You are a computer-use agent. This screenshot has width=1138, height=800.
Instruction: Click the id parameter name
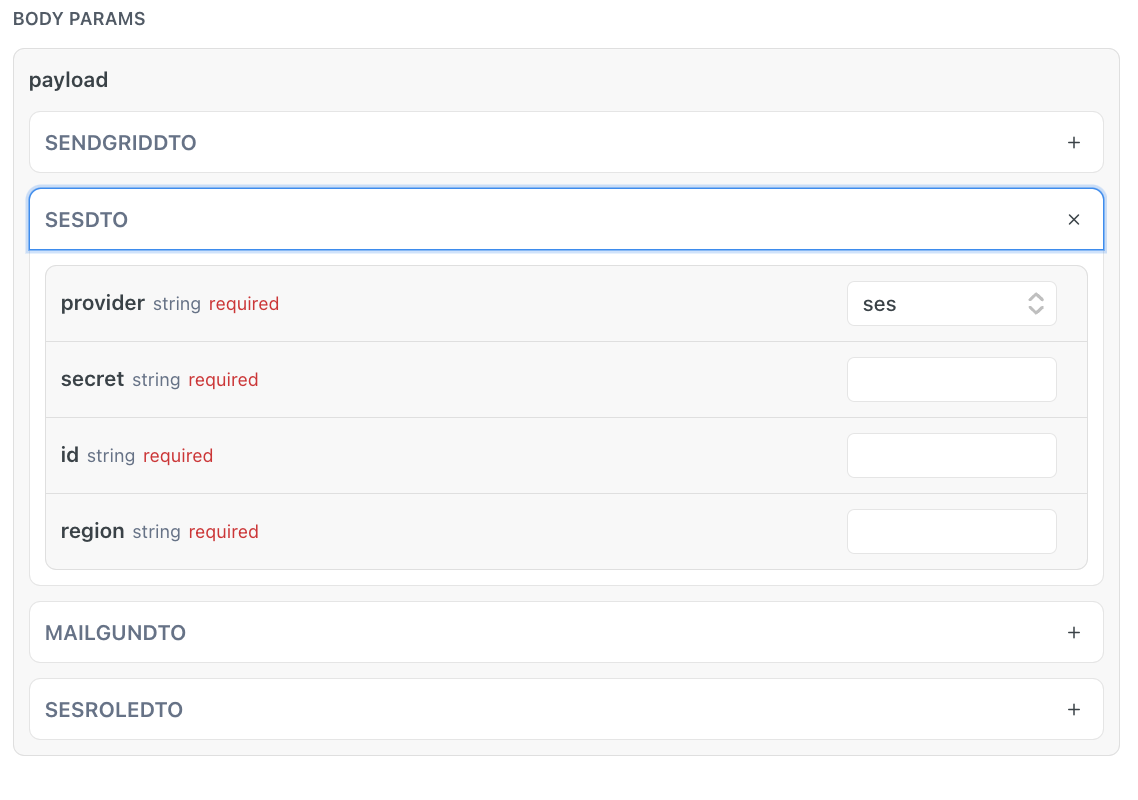70,455
